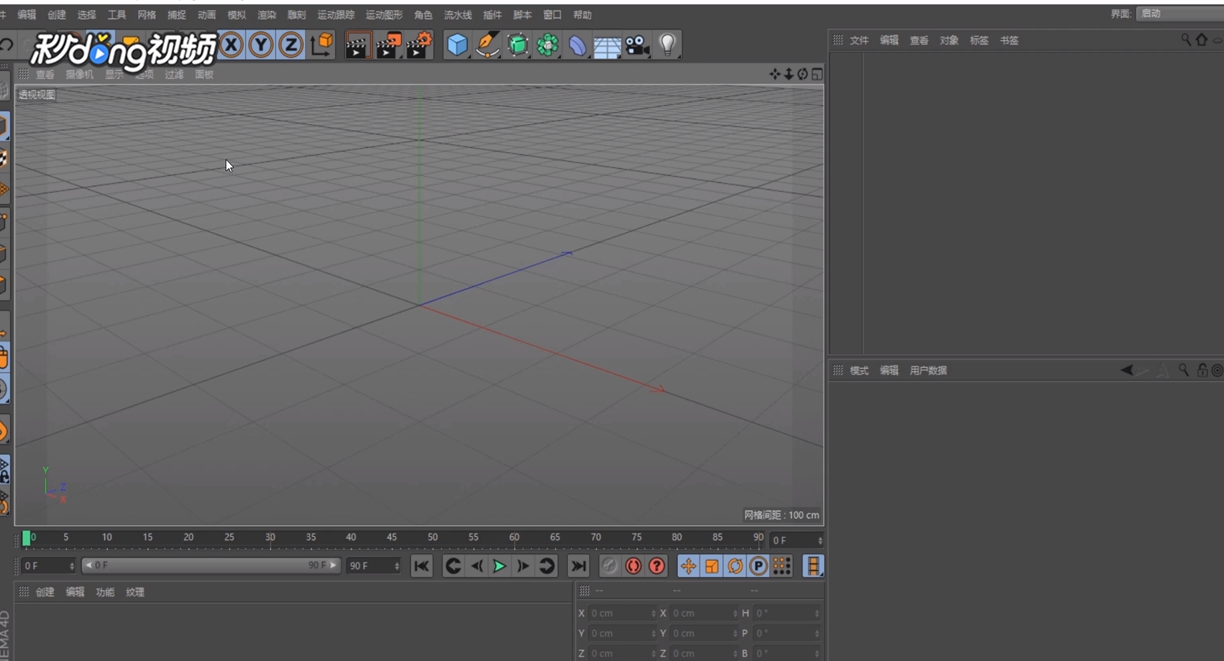Play the animation forwards
The image size is (1224, 661).
pyautogui.click(x=499, y=566)
